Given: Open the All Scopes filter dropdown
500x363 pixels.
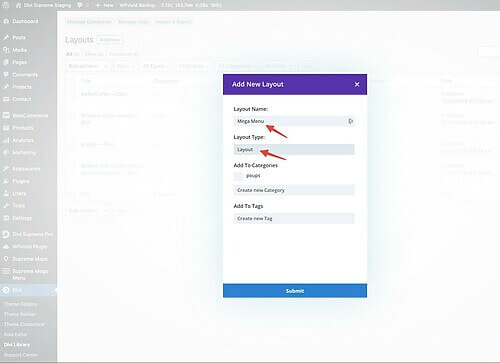Looking at the screenshot, I should (x=194, y=66).
